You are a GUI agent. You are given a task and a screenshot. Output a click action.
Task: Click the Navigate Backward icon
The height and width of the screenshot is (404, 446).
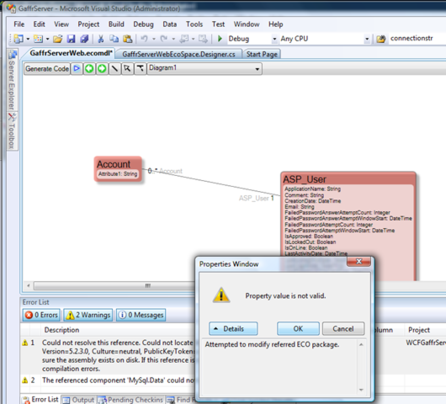(184, 39)
